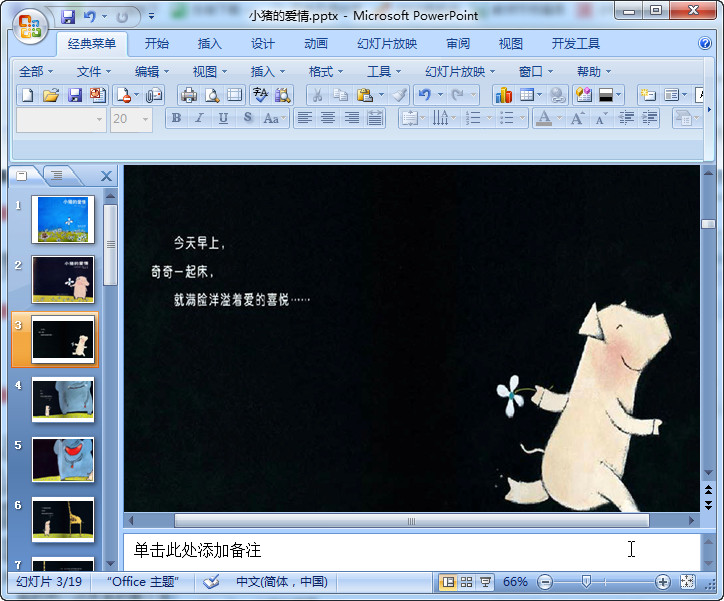Switch to the 审阅 ribbon tab

click(x=458, y=43)
